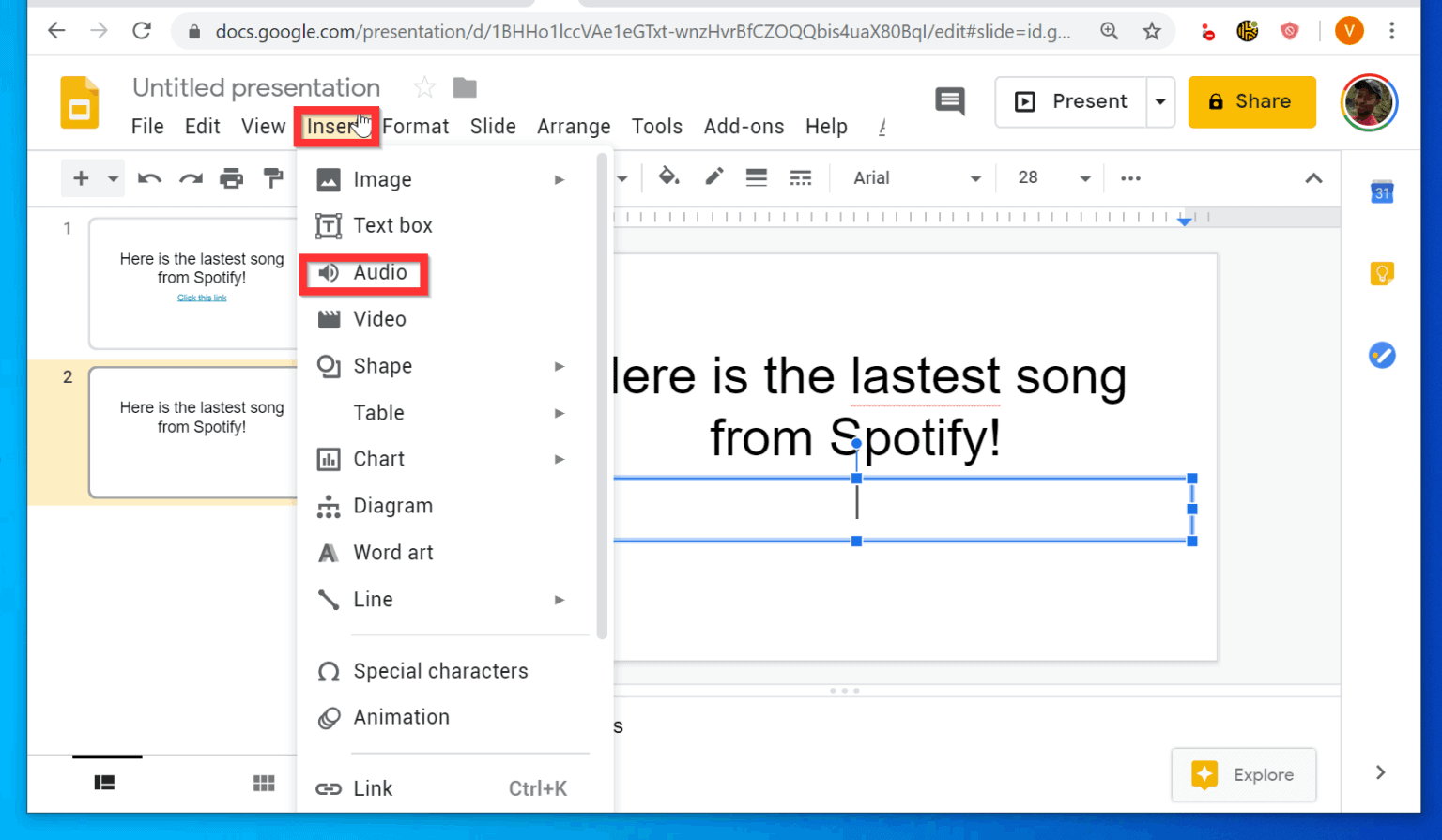Expand the Table submenu
Viewport: 1442px width, 840px height.
click(560, 413)
